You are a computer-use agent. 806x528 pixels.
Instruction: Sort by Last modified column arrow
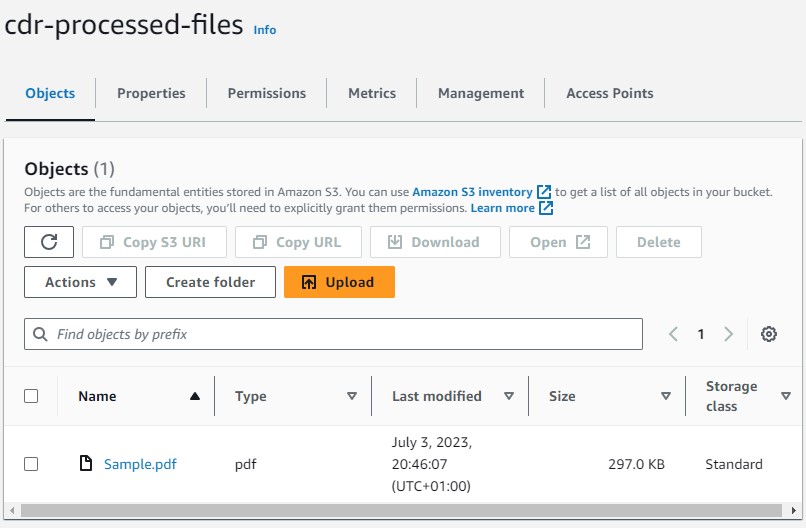[508, 396]
